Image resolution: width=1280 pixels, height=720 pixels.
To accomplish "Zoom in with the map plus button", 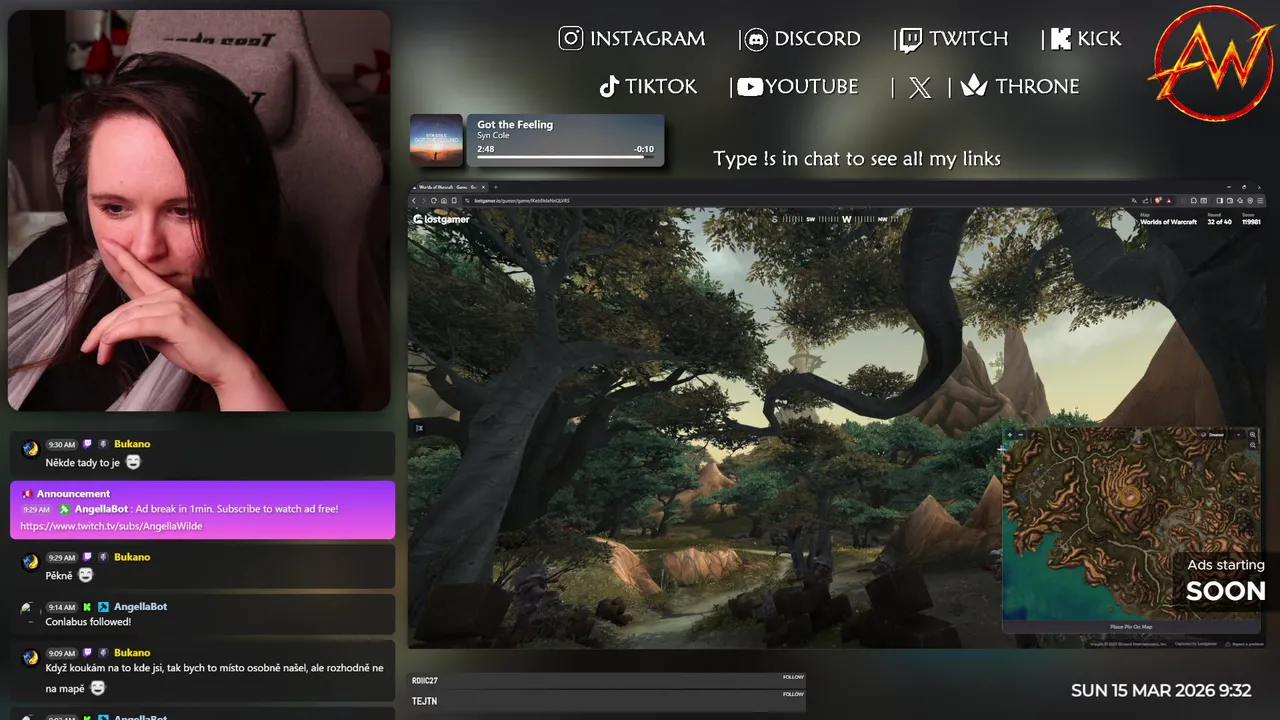I will pyautogui.click(x=1010, y=435).
